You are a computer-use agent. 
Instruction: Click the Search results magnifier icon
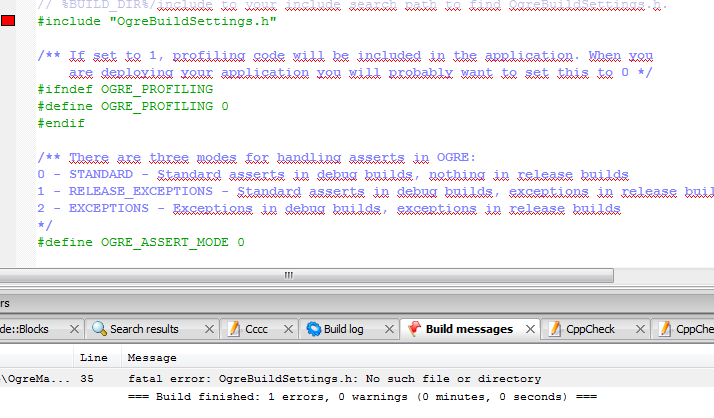pos(99,328)
